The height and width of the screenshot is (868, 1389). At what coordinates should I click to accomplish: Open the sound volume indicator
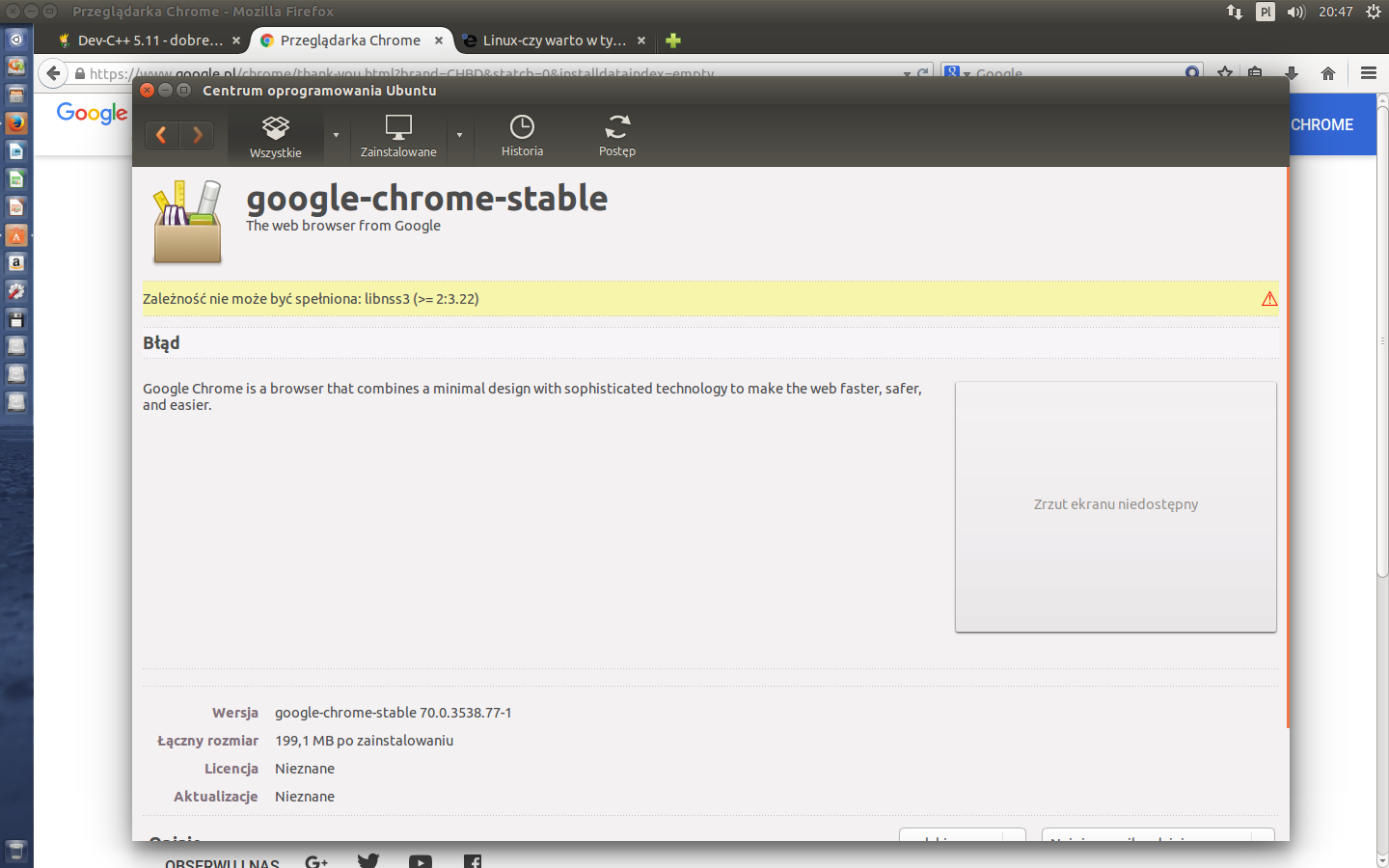tap(1295, 12)
